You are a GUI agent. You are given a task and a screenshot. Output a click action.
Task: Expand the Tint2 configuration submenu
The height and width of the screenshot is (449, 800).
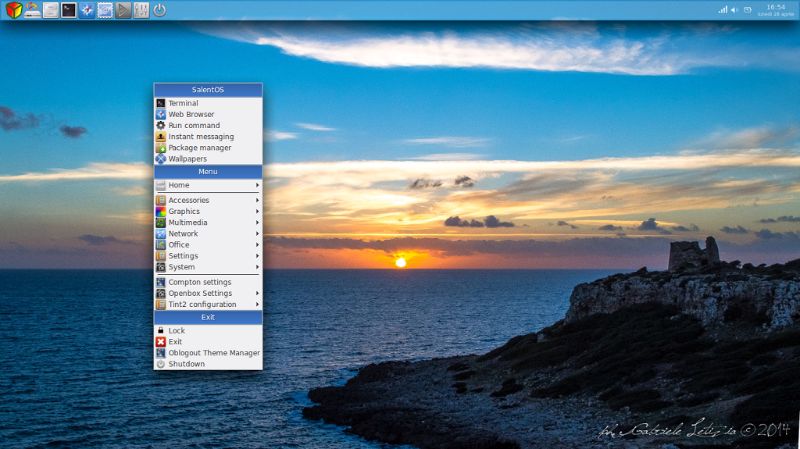click(x=208, y=304)
